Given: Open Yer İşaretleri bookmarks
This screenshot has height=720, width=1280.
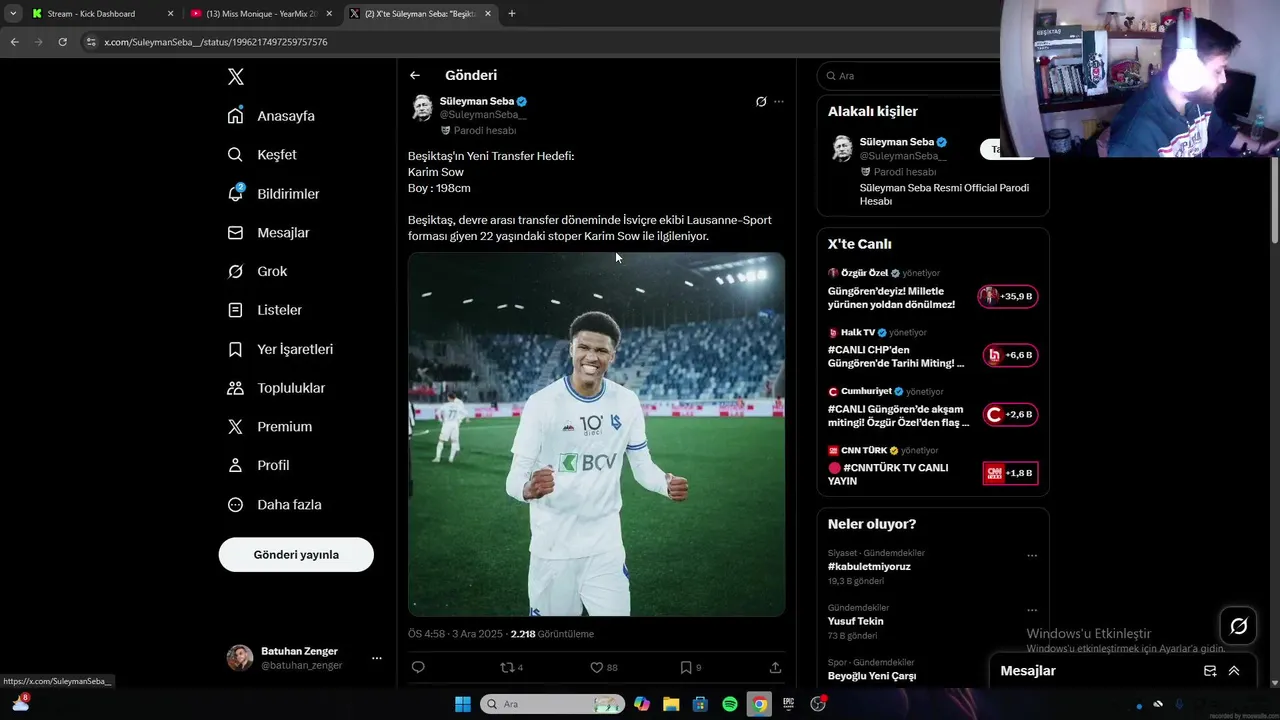Looking at the screenshot, I should tap(280, 349).
